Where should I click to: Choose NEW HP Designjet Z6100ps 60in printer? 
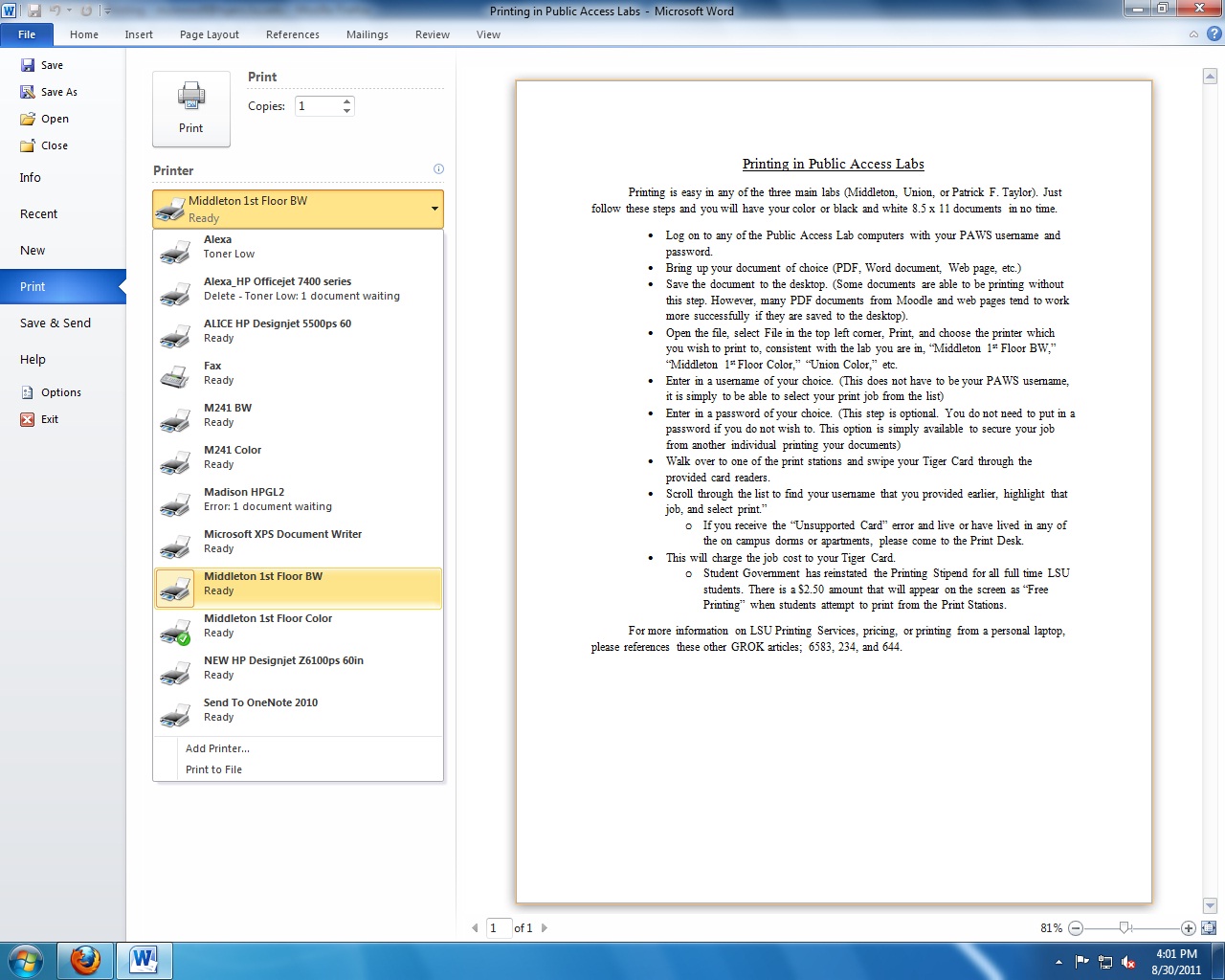(x=298, y=668)
